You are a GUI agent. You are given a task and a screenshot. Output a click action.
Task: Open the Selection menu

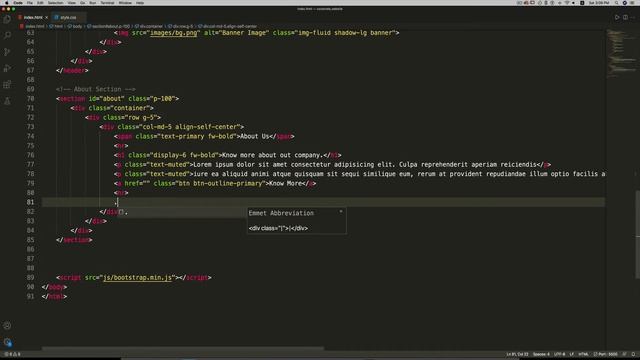click(x=56, y=3)
